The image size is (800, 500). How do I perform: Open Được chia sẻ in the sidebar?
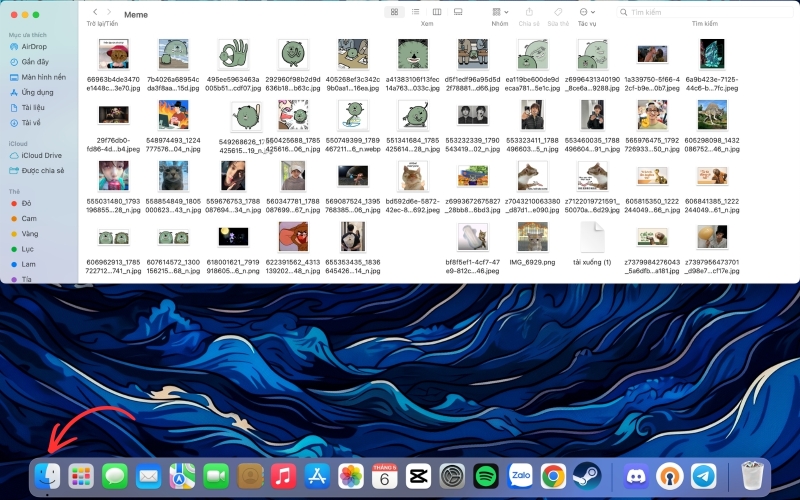point(43,170)
